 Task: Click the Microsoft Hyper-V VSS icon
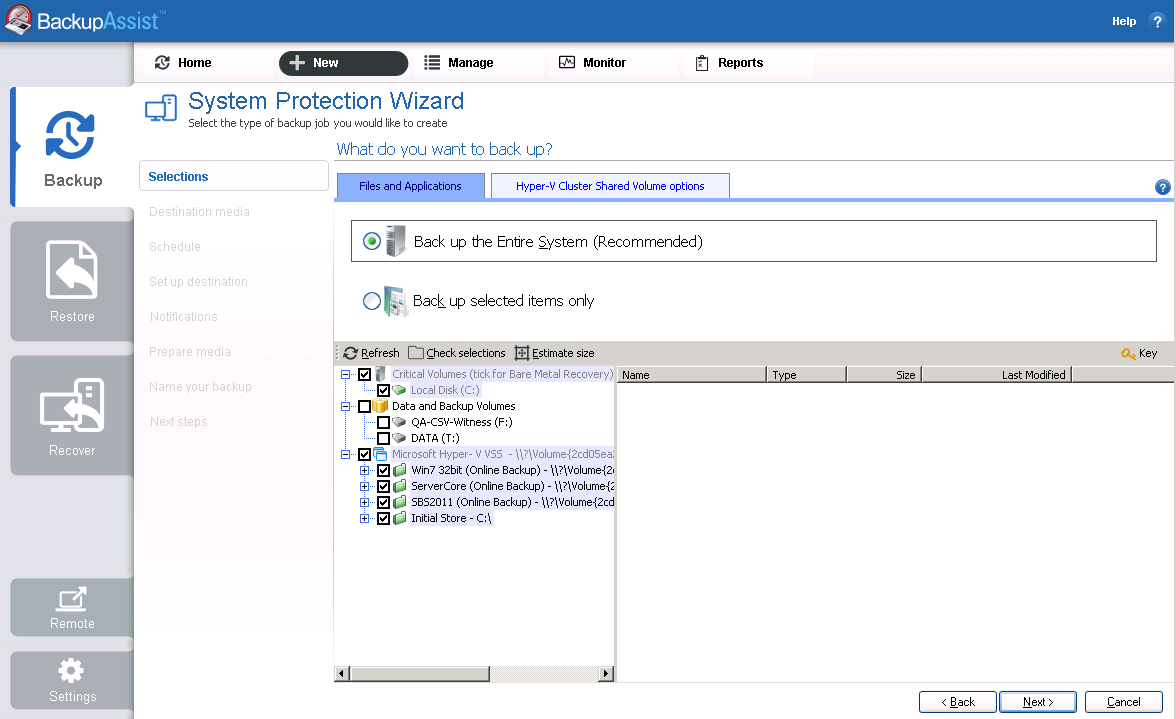tap(381, 454)
